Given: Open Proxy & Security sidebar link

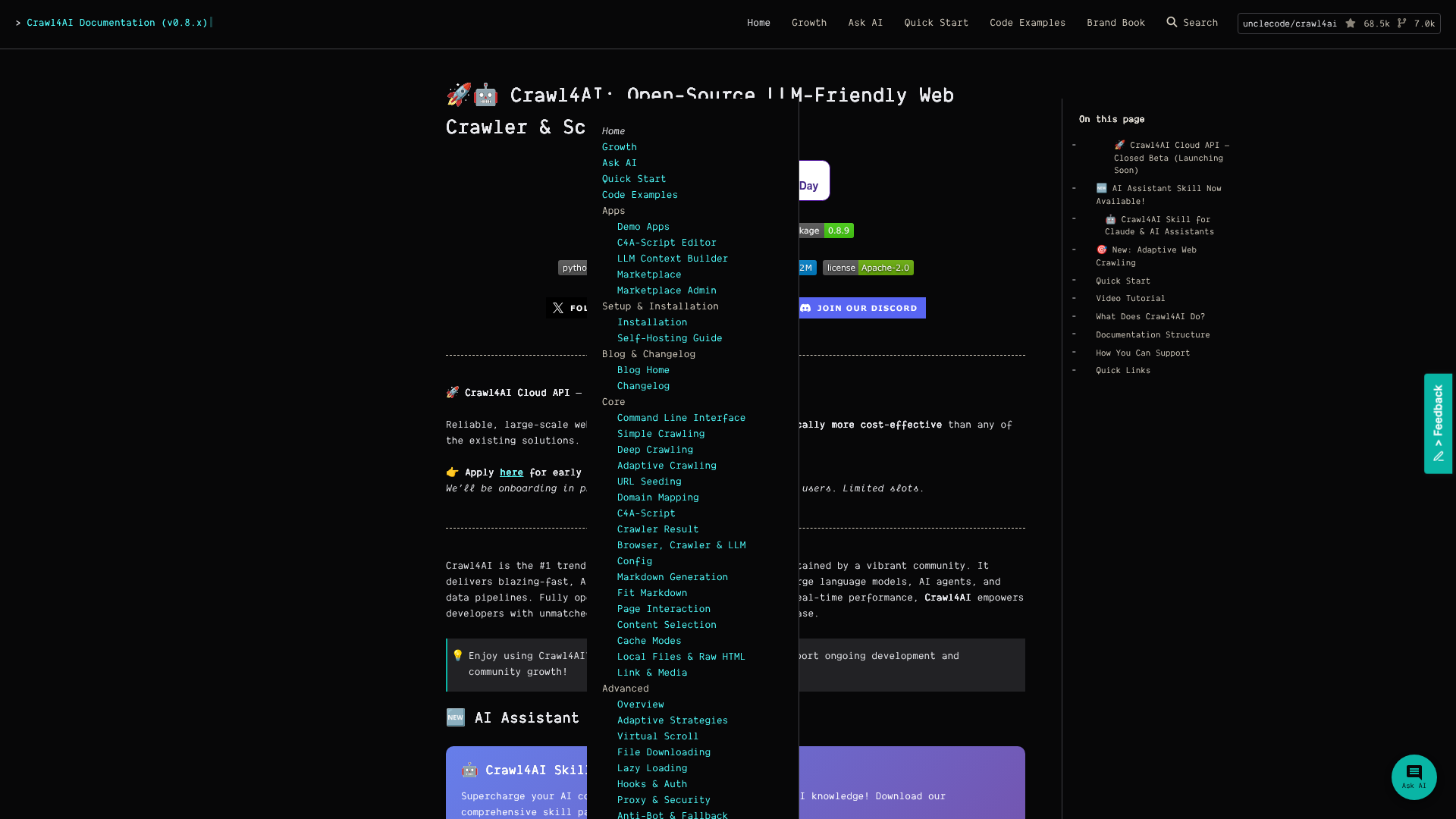Looking at the screenshot, I should click(x=664, y=800).
